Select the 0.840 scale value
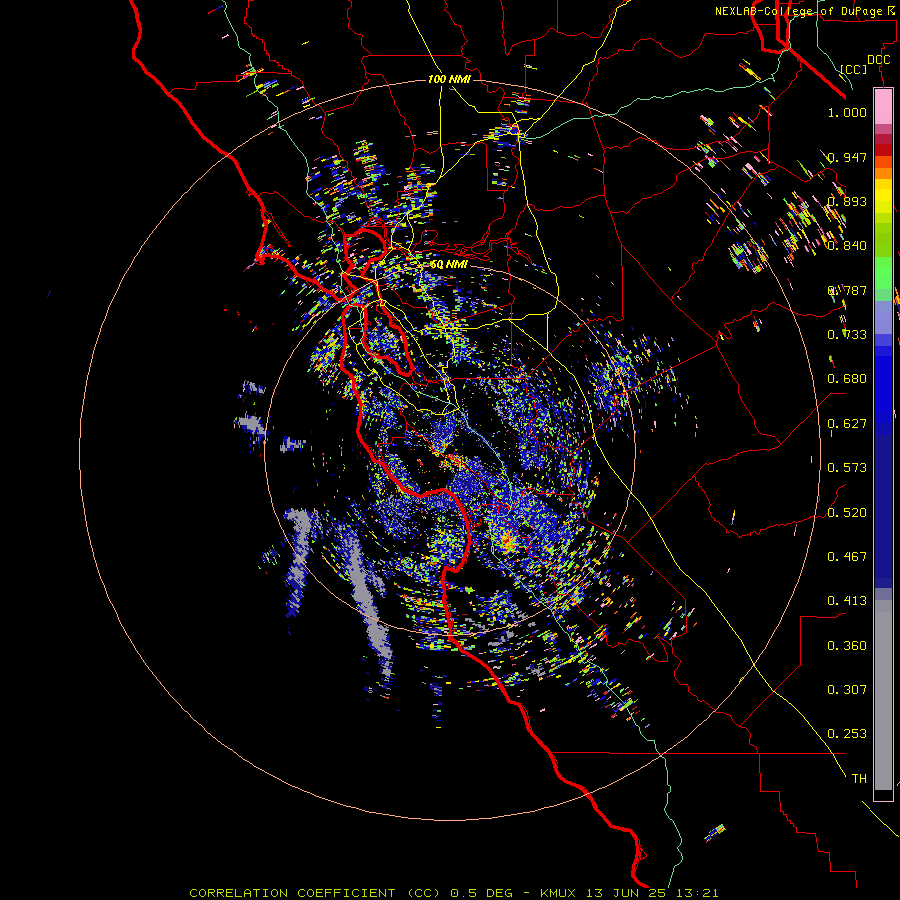 click(x=847, y=246)
